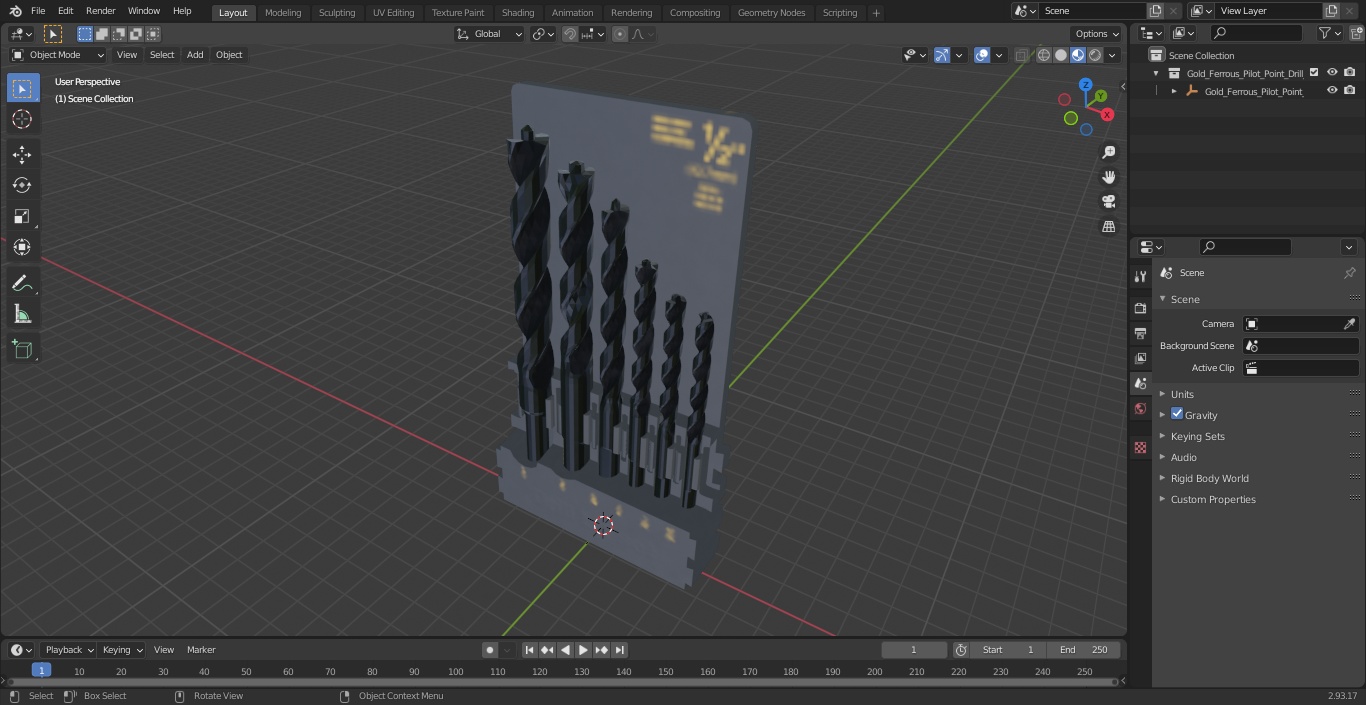Click the timeline horizontal scrollbar
This screenshot has height=705, width=1366.
tap(564, 682)
